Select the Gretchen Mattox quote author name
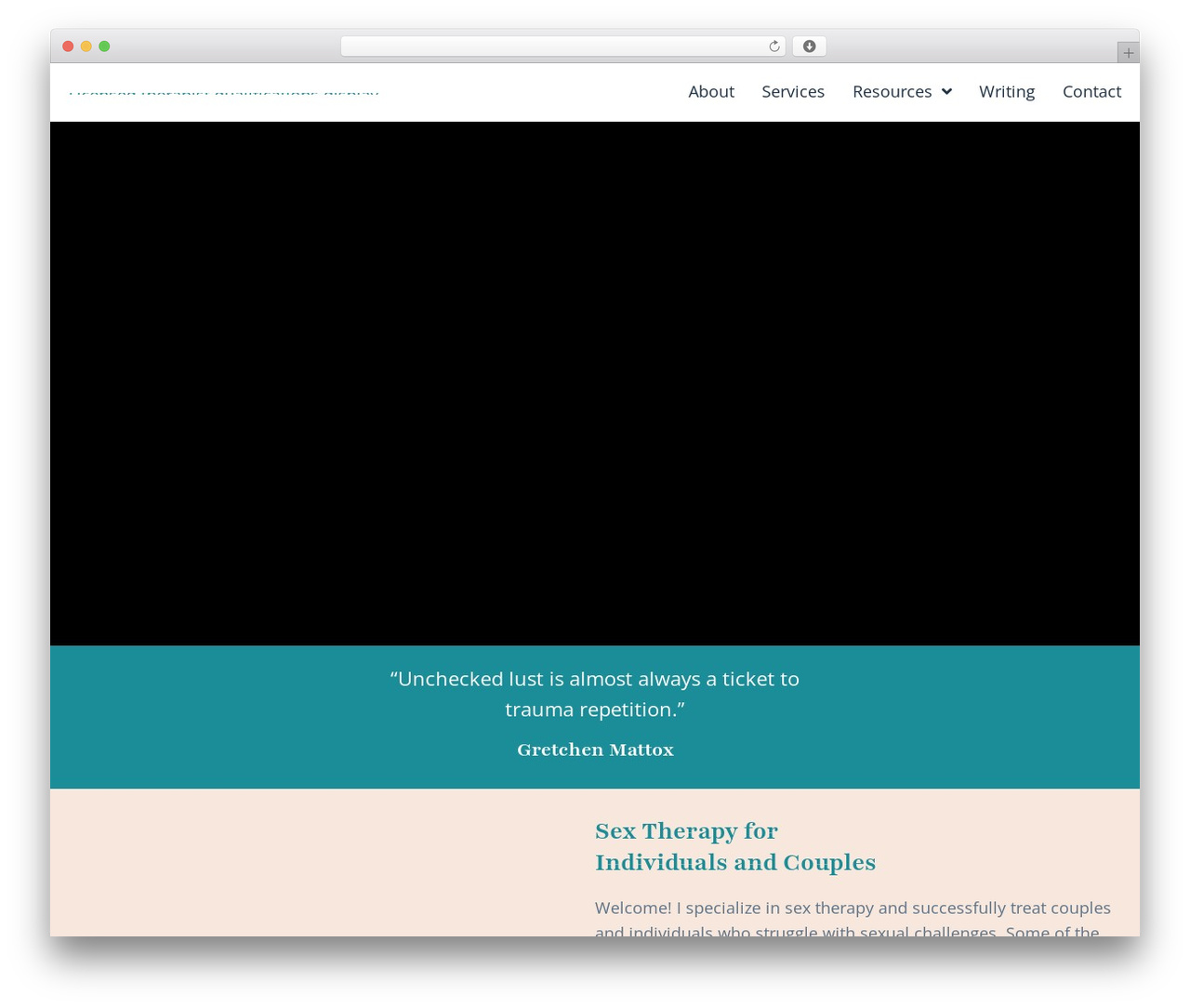 (x=595, y=749)
